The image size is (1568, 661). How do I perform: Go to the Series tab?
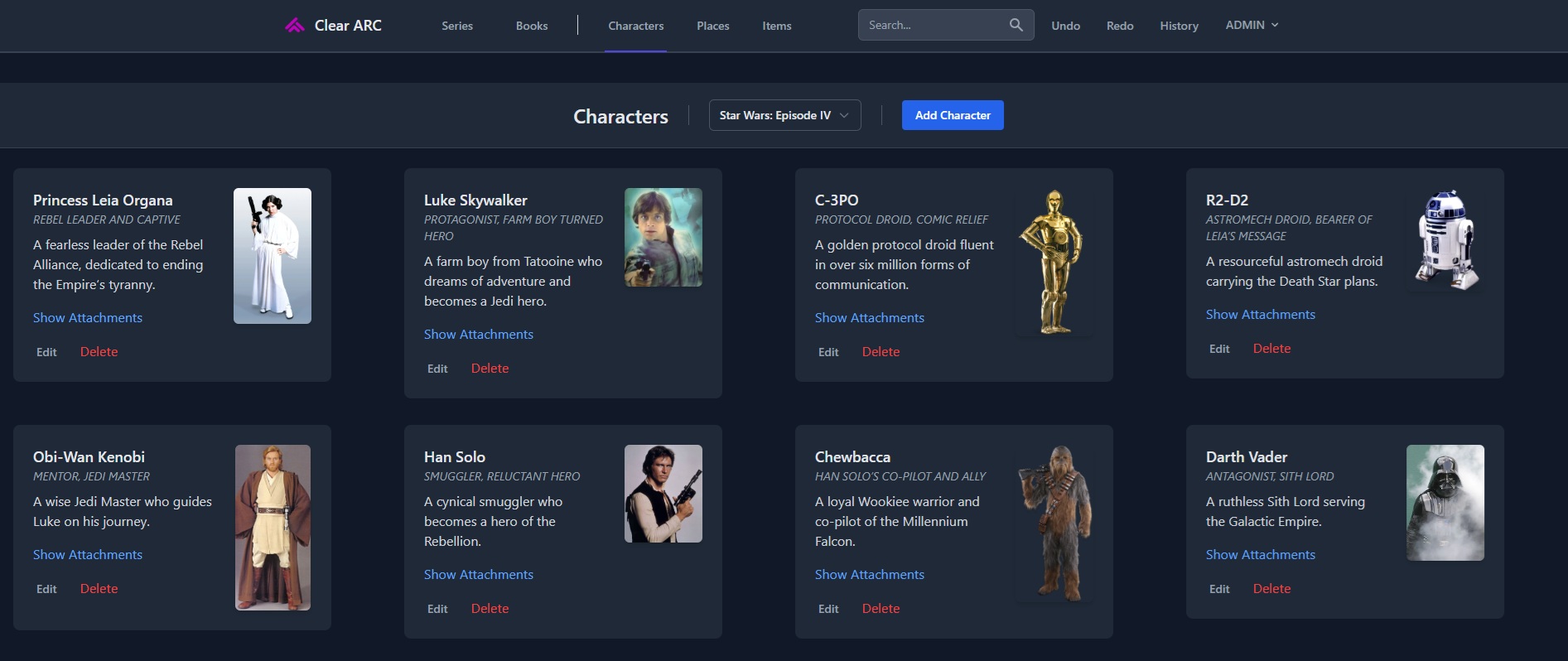[457, 26]
